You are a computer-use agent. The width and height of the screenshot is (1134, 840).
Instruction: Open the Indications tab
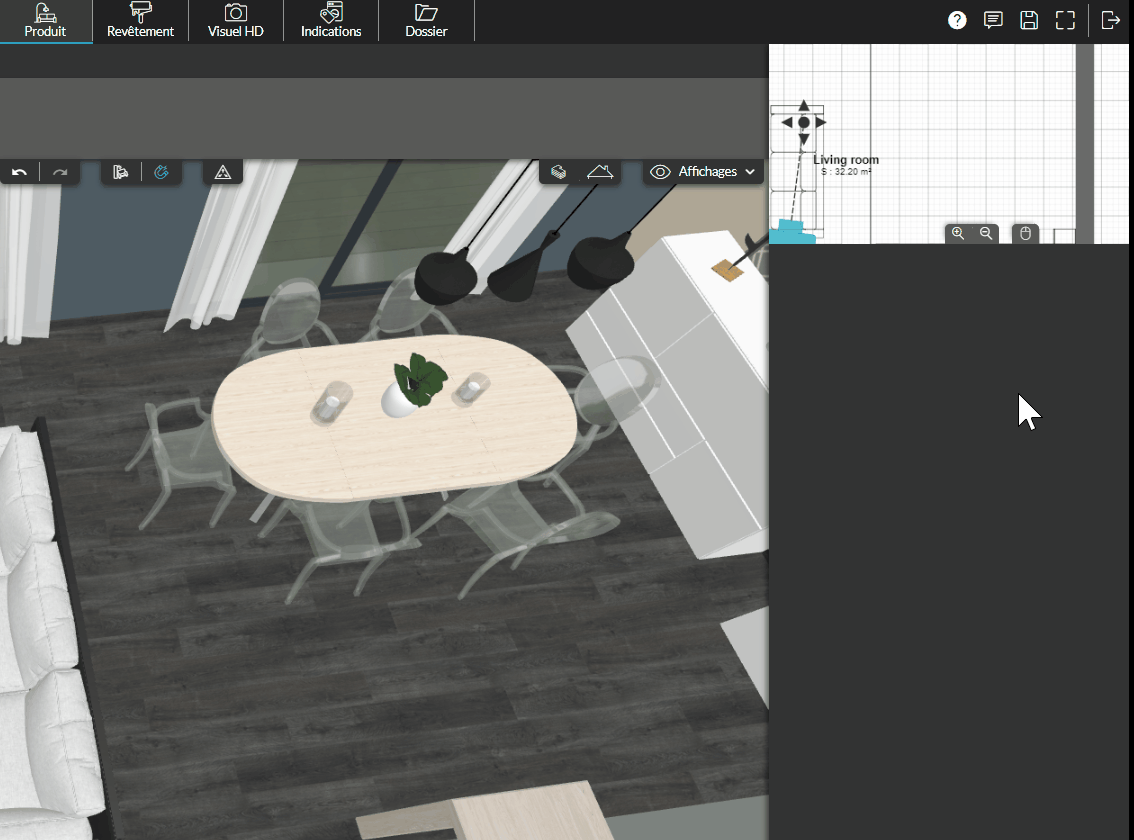point(331,21)
